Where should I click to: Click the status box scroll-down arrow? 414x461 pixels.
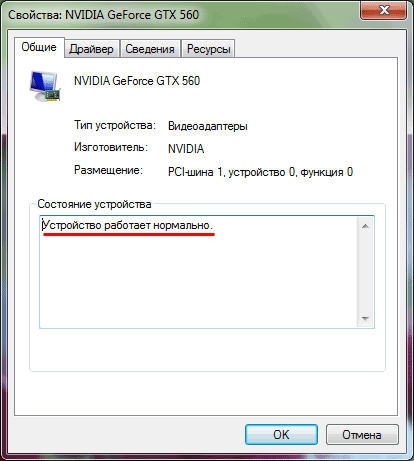pos(365,318)
